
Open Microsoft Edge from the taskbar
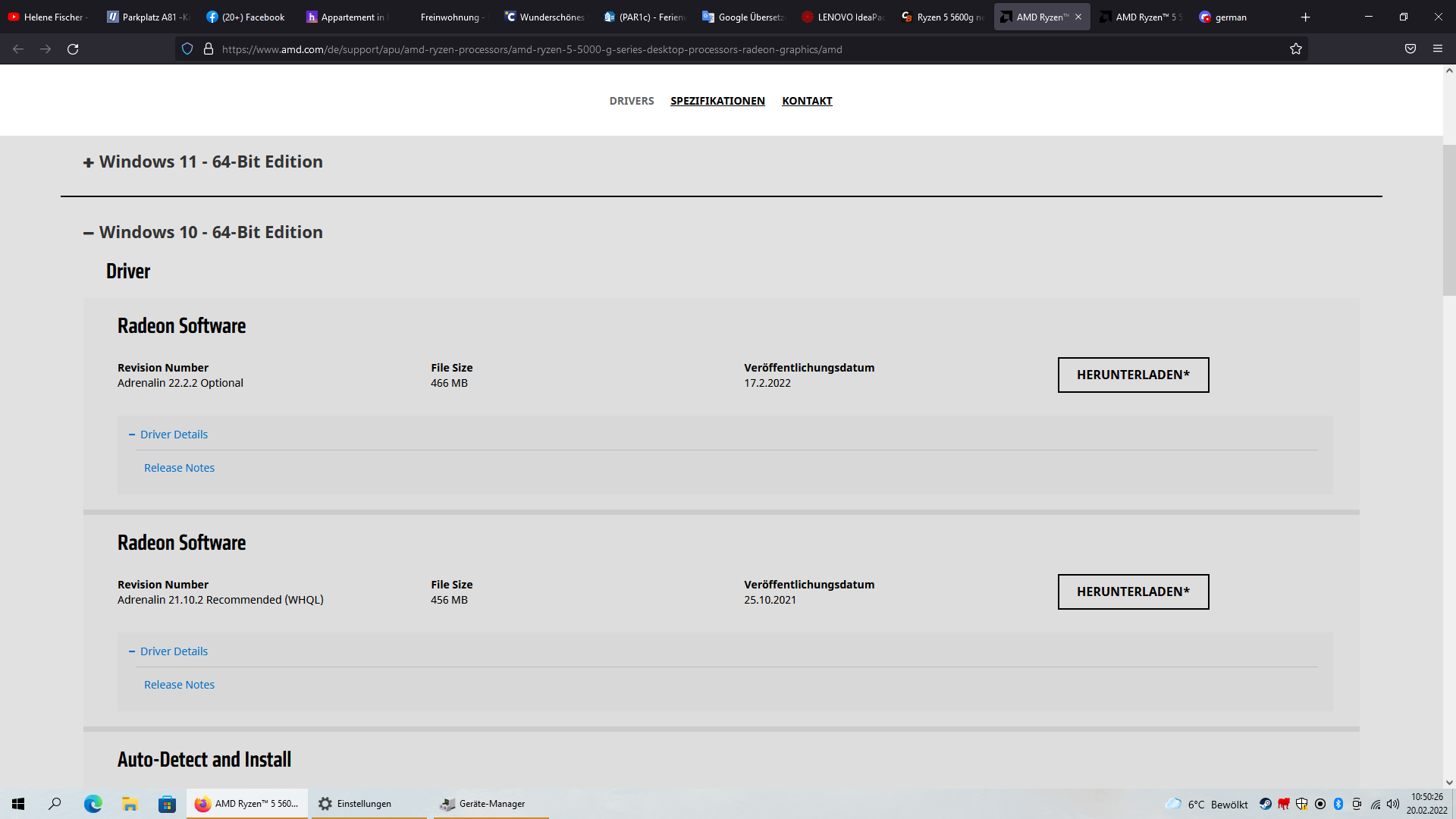[93, 804]
